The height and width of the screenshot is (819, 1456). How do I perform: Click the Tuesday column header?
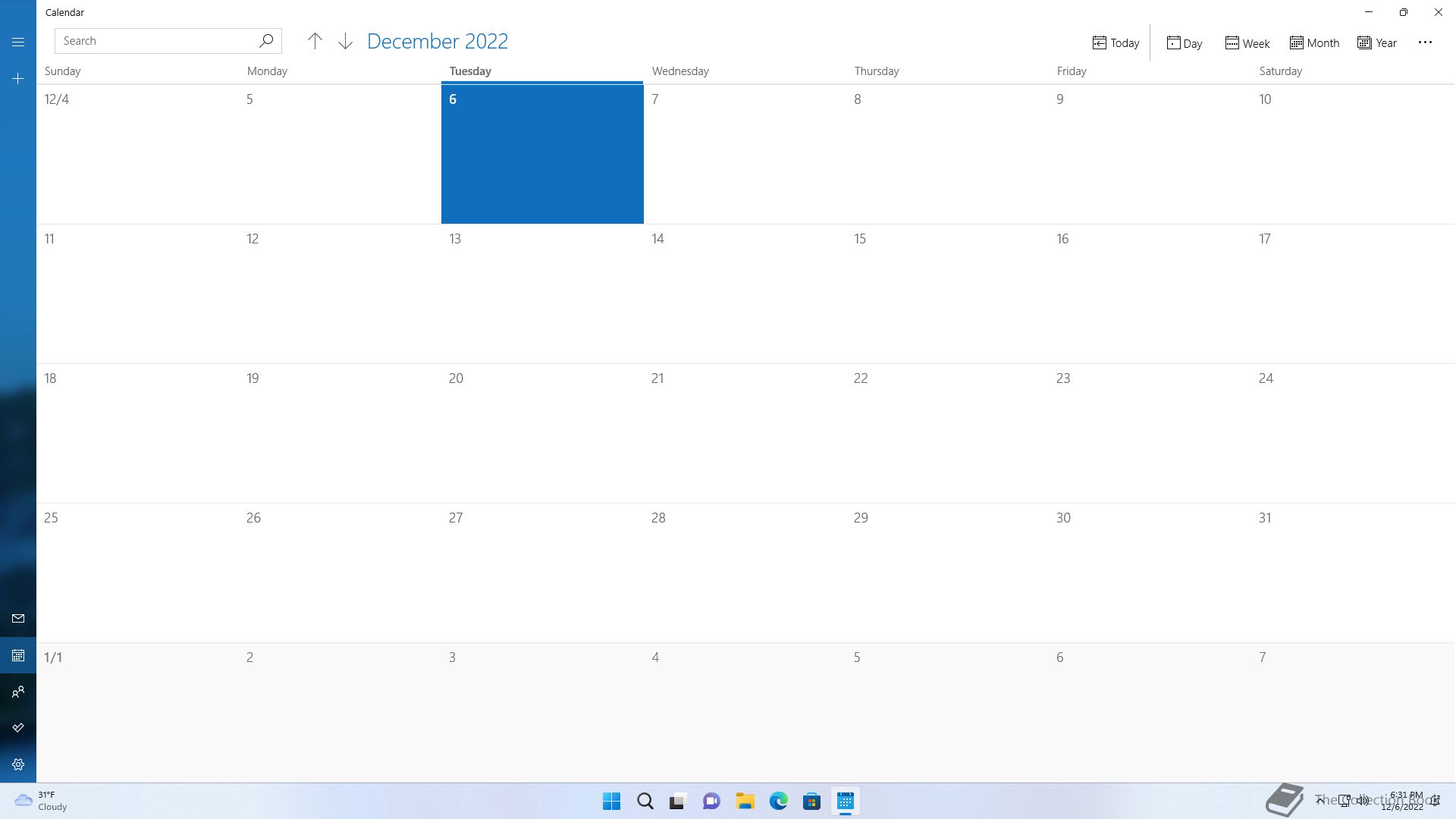[470, 71]
